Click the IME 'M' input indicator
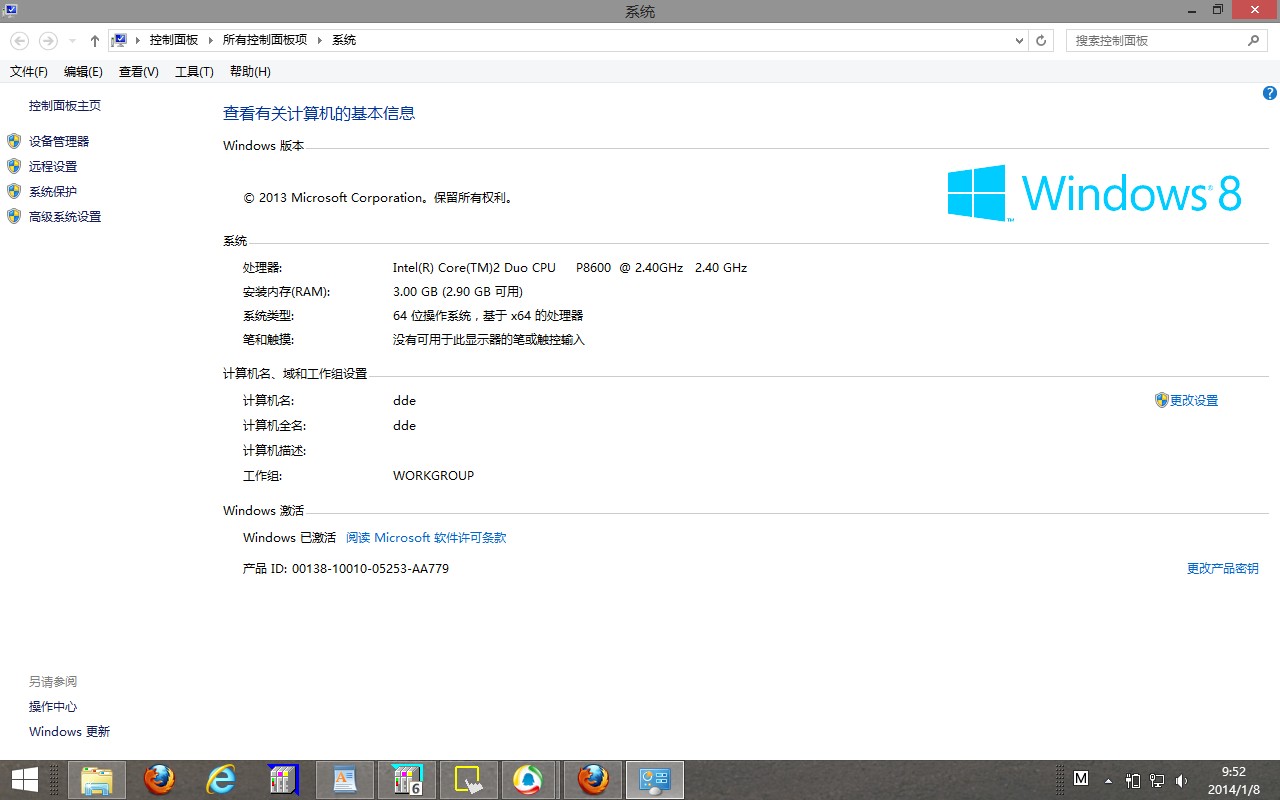The width and height of the screenshot is (1280, 800). [1081, 778]
